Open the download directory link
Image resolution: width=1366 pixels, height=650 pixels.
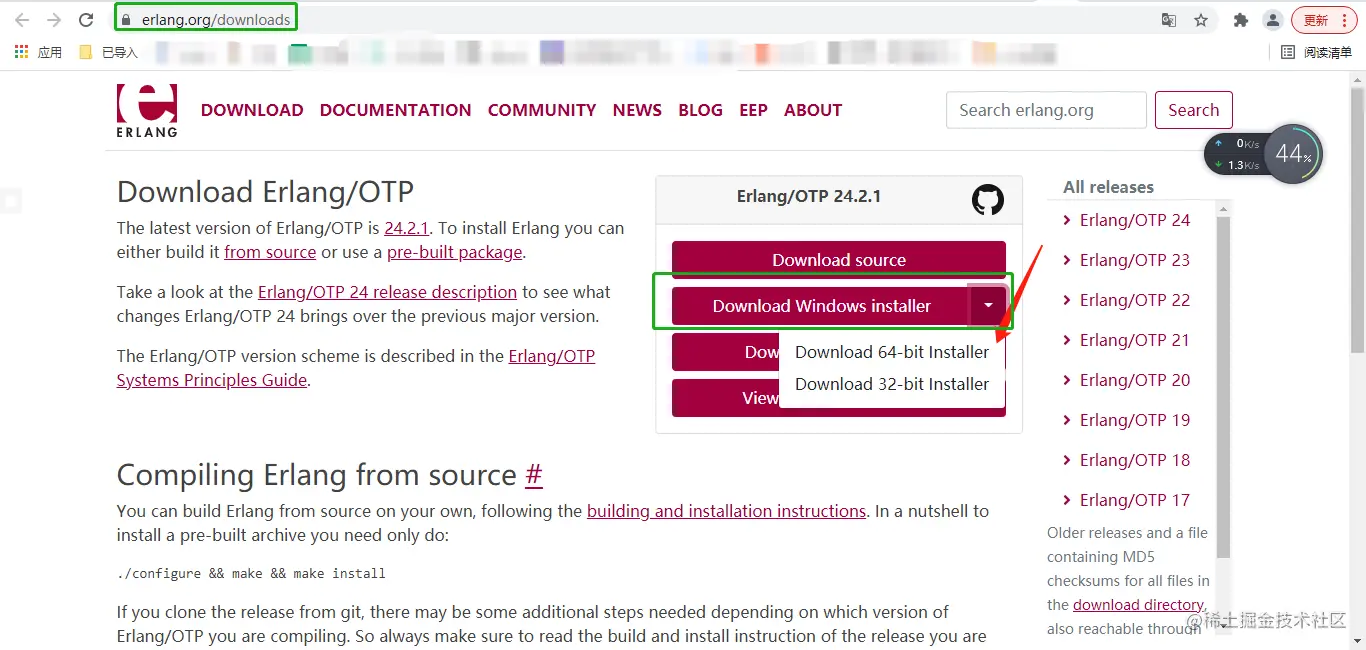[1138, 605]
